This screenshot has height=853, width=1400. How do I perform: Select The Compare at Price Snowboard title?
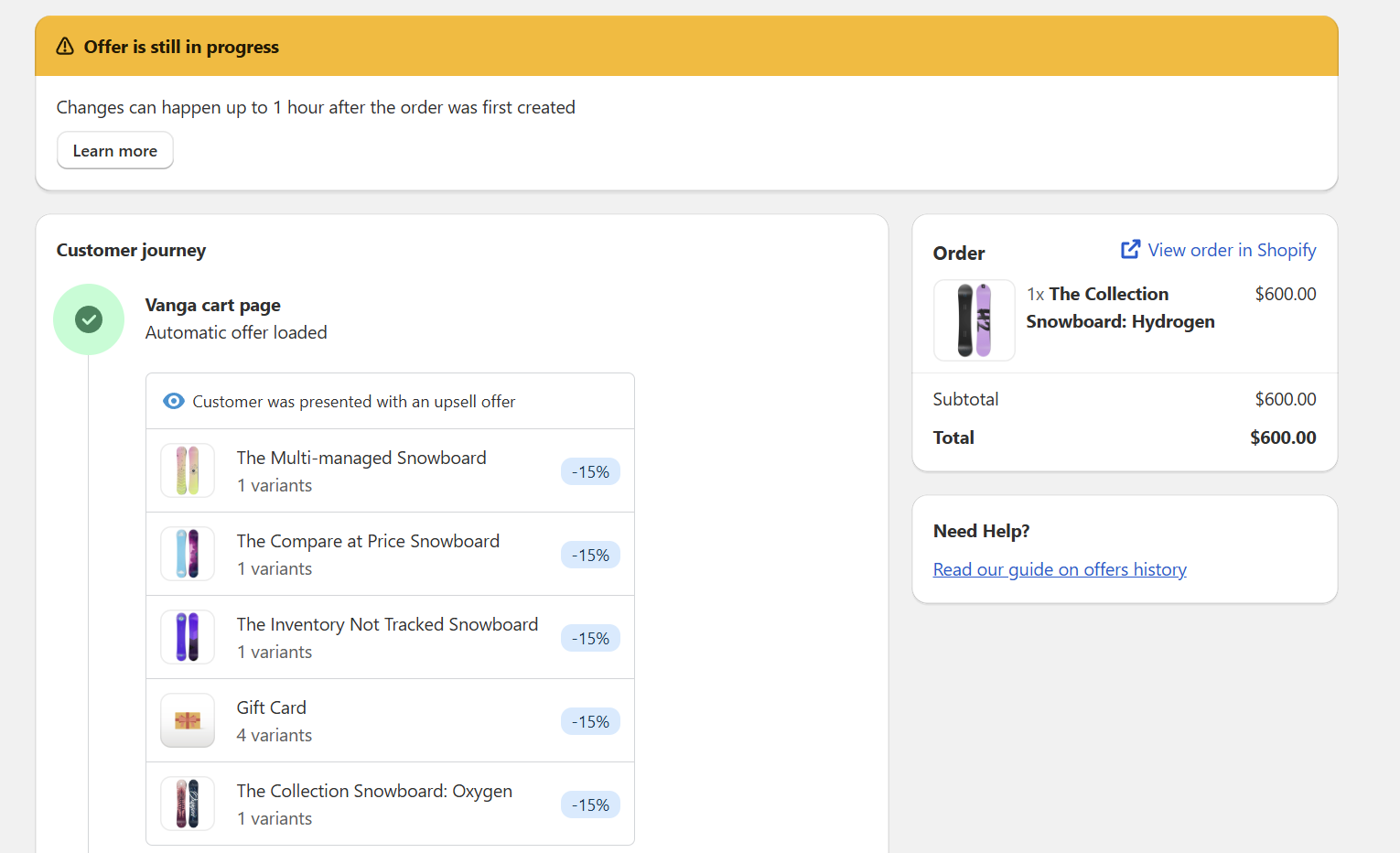[368, 541]
